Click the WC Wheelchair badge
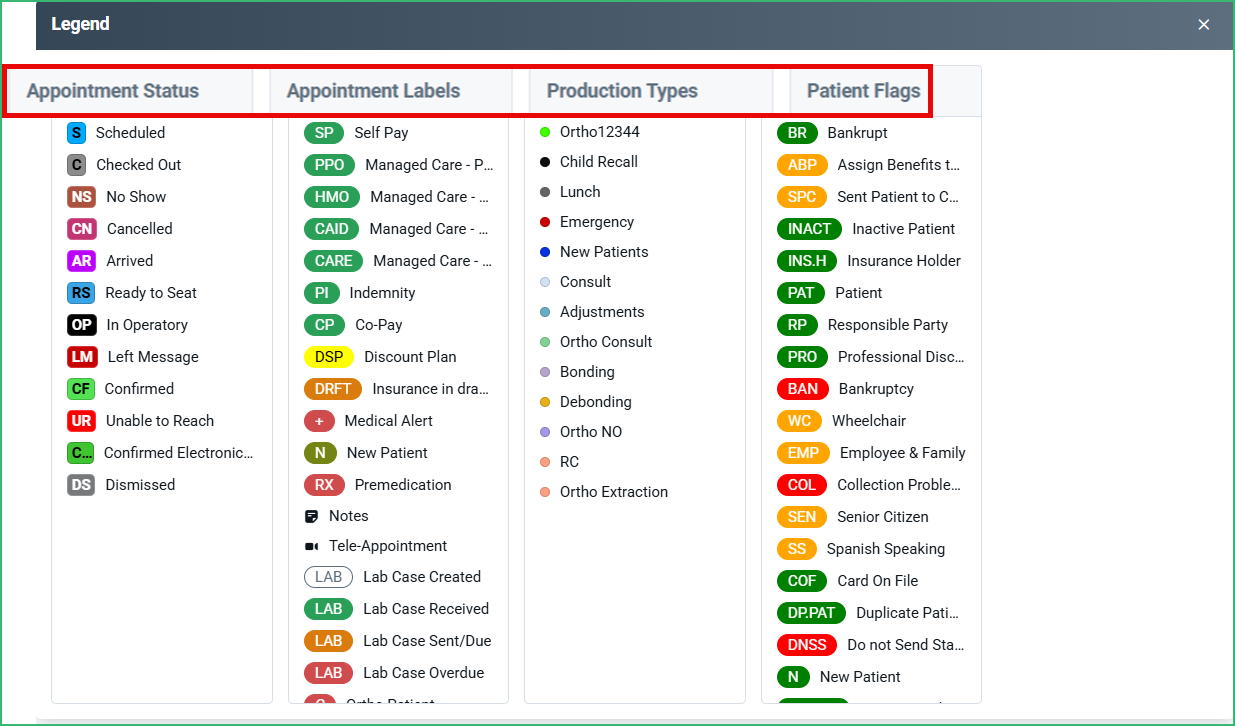The width and height of the screenshot is (1235, 726). (799, 421)
